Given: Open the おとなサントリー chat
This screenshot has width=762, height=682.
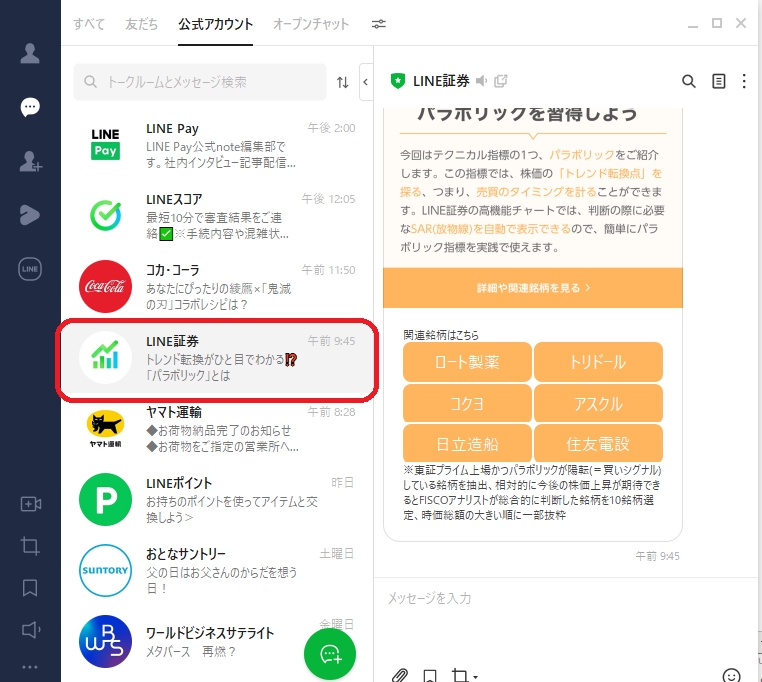Looking at the screenshot, I should point(217,571).
